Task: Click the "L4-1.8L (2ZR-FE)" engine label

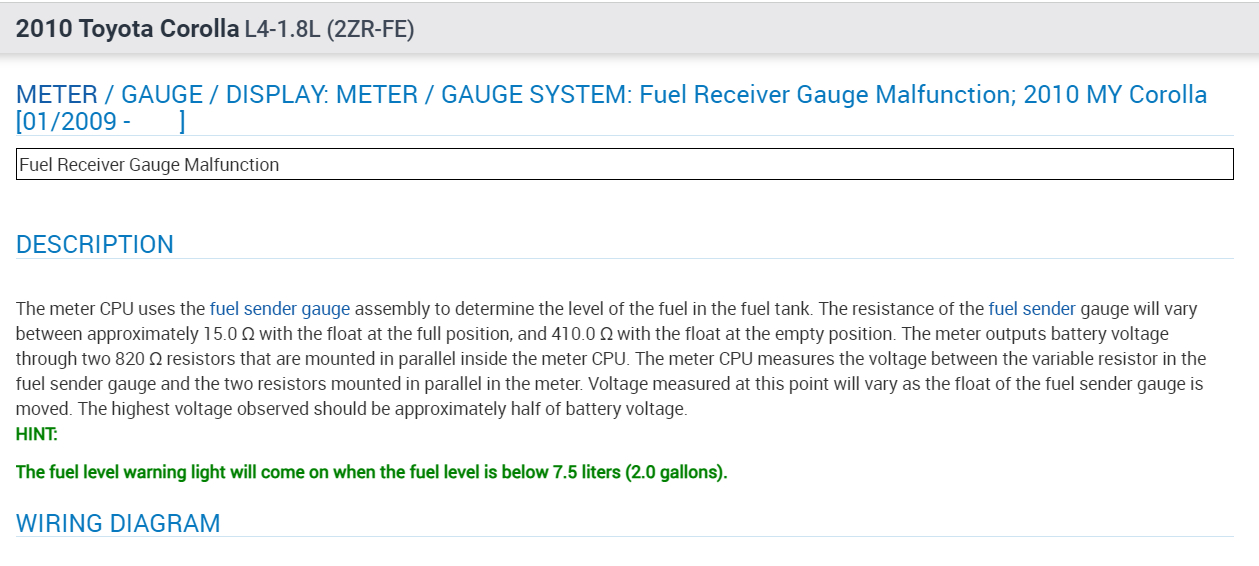Action: pos(329,29)
